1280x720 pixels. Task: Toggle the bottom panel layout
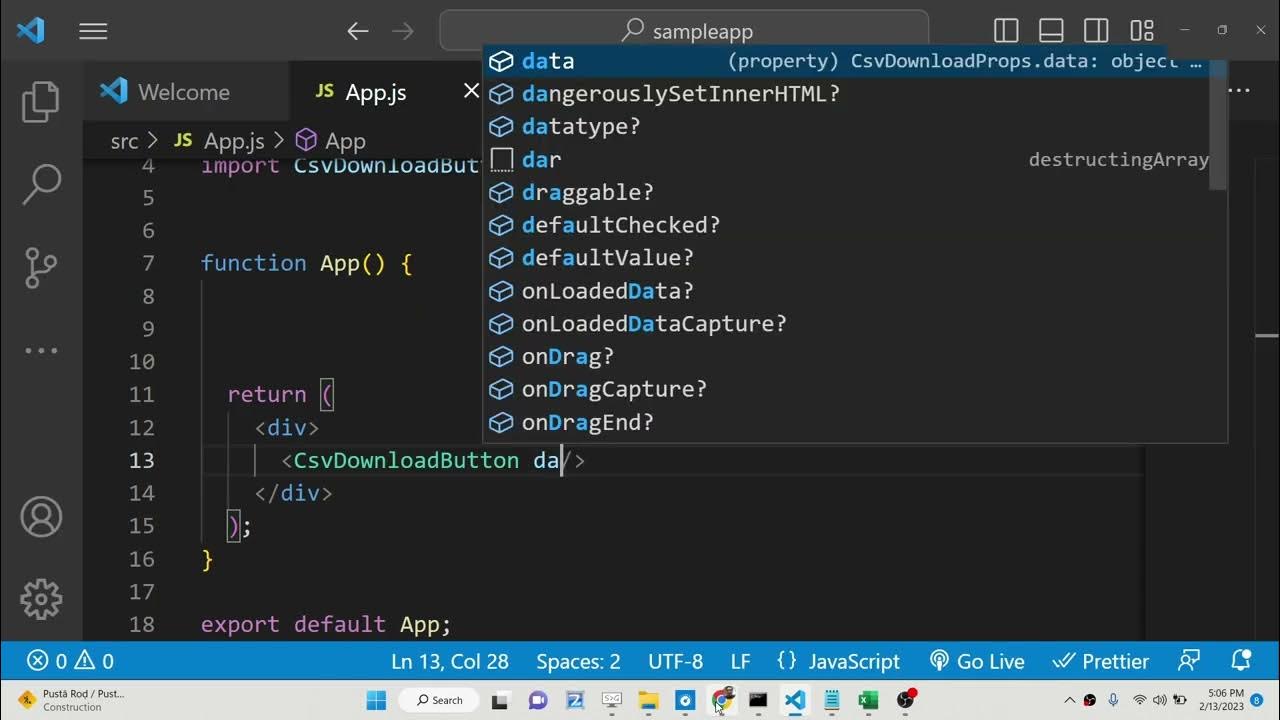point(1051,31)
